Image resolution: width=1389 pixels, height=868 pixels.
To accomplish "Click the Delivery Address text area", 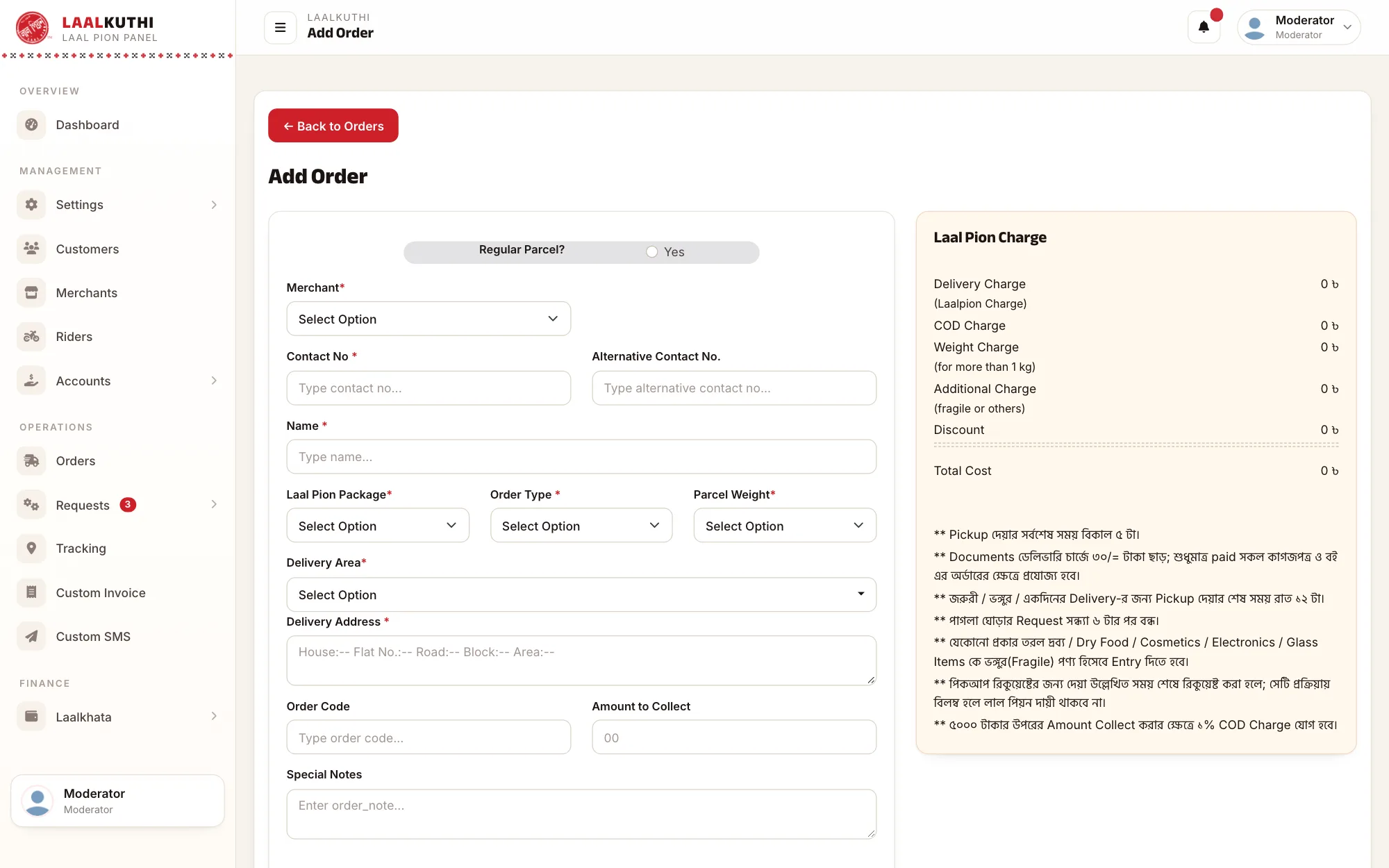I will (x=581, y=660).
